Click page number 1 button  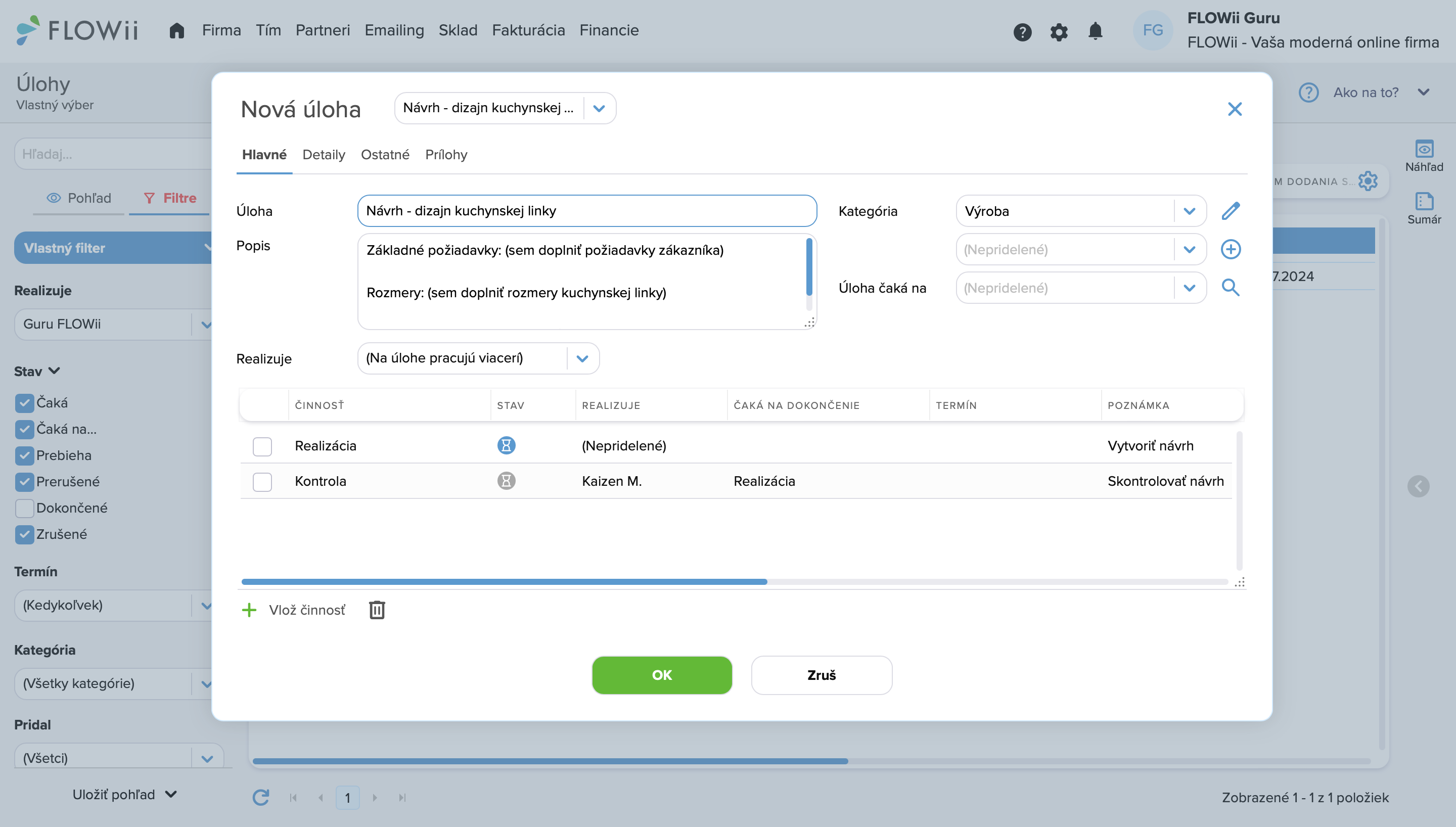347,798
